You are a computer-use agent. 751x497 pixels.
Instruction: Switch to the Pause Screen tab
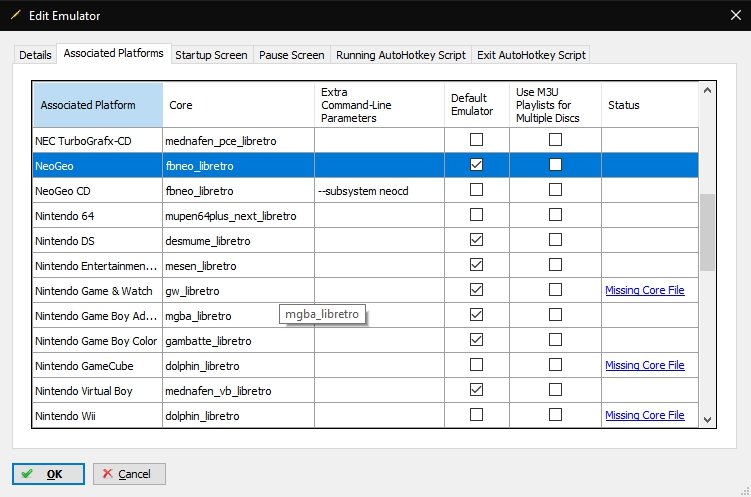click(x=292, y=55)
